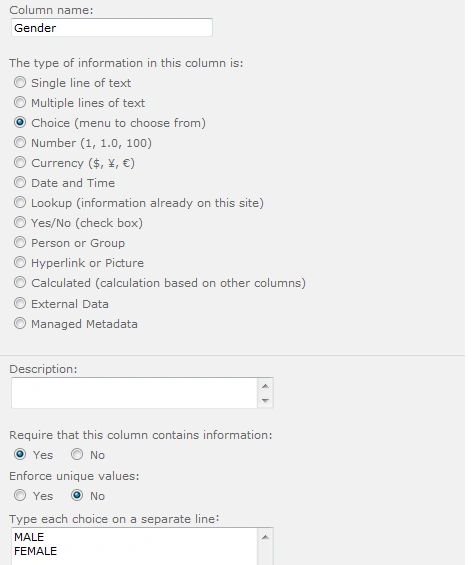Choose Multiple lines of text option
This screenshot has height=565, width=473.
tap(20, 102)
